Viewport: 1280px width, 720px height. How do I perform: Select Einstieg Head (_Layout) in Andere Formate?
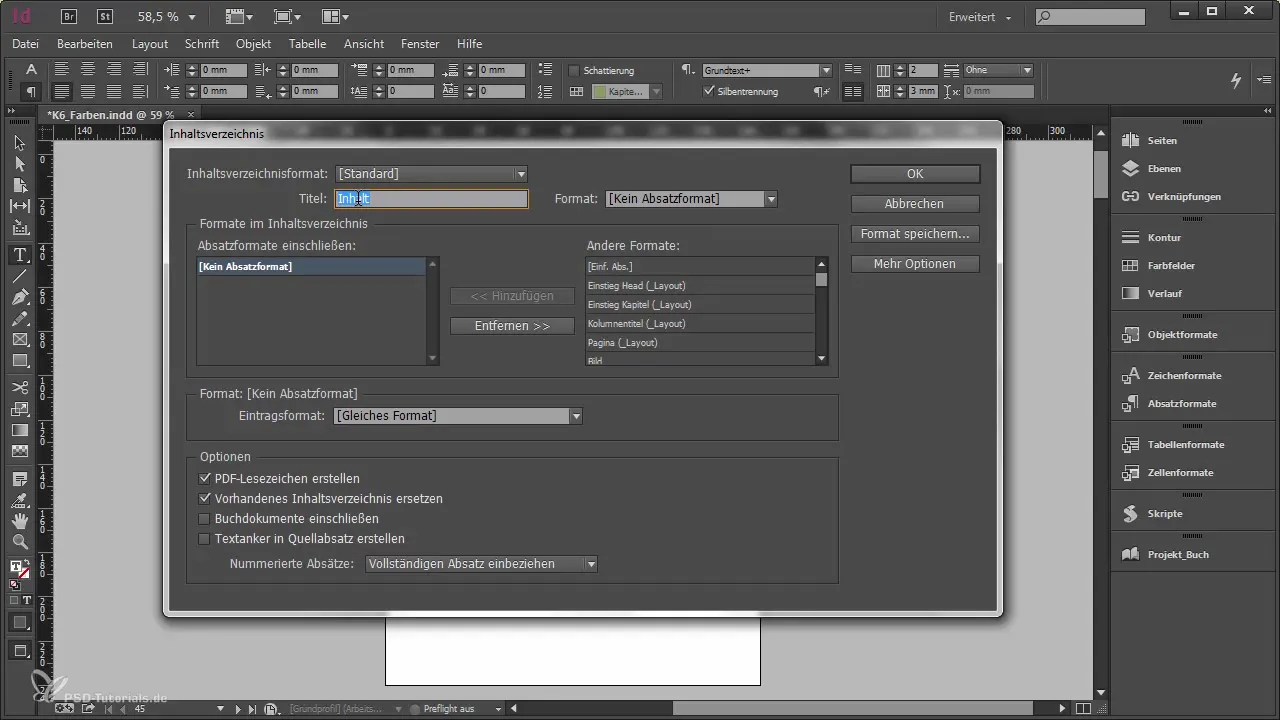[x=700, y=286]
